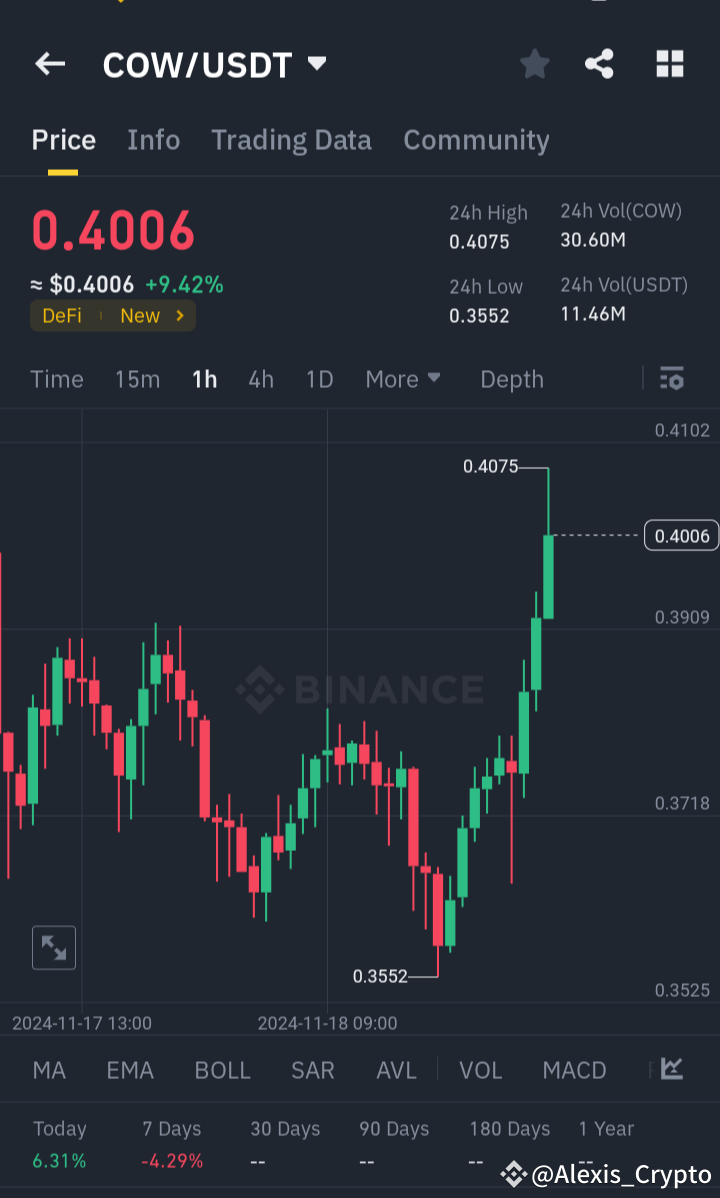Enable the VOL indicator
The width and height of the screenshot is (720, 1198).
click(x=481, y=1070)
